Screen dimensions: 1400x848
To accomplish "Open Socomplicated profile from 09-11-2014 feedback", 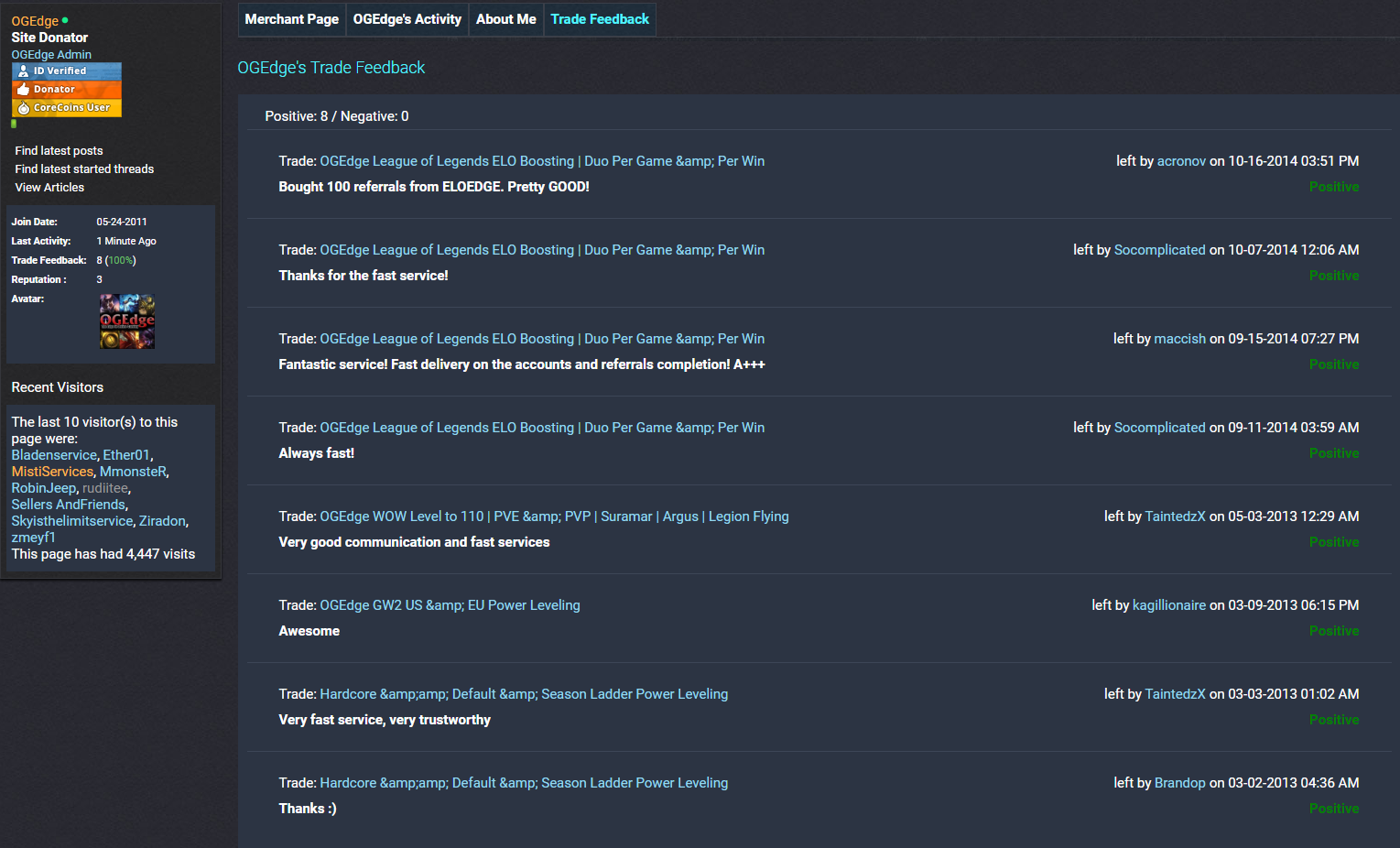I will 1159,428.
